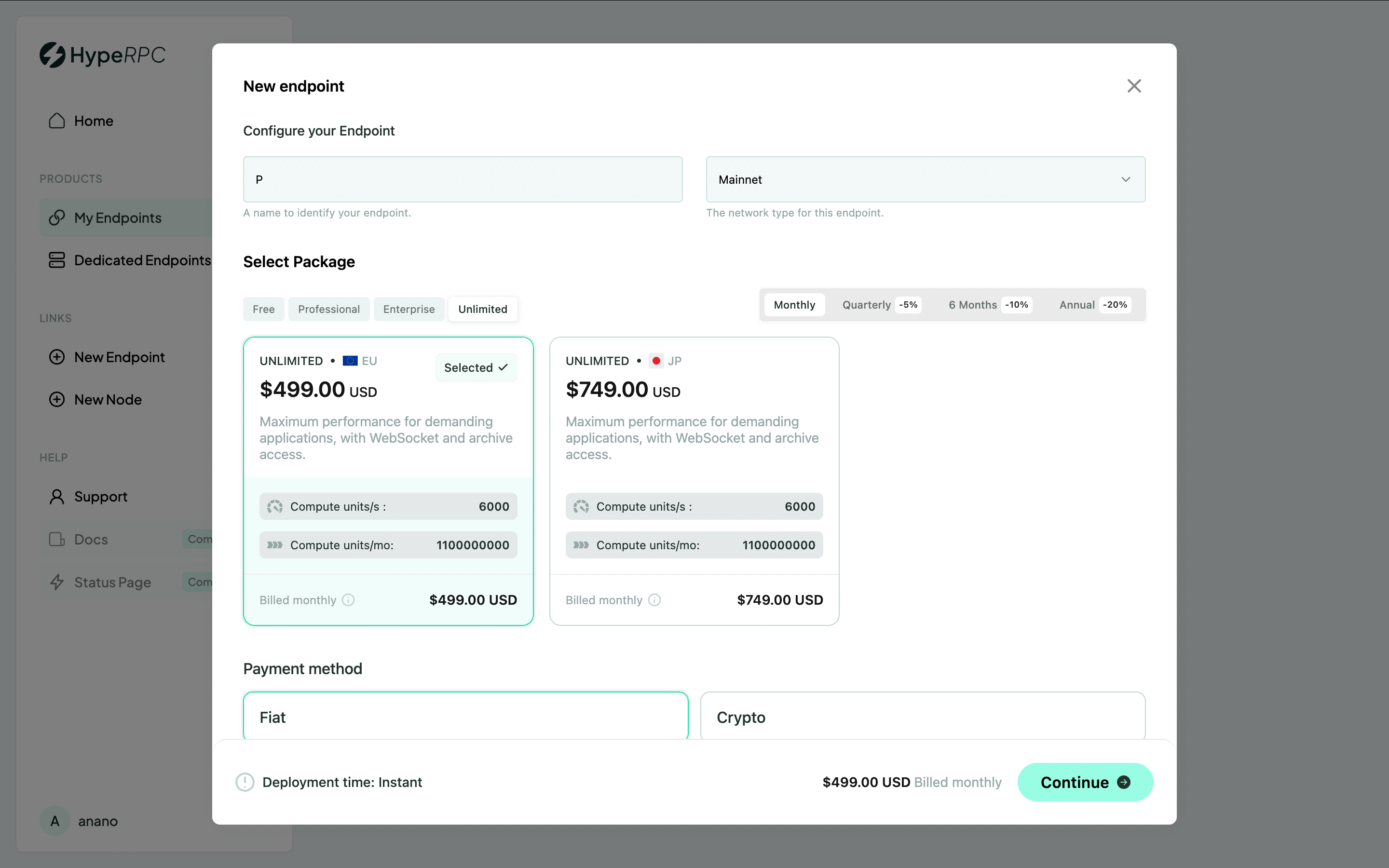Viewport: 1389px width, 868px height.
Task: Click the New Endpoint plus icon
Action: click(57, 357)
